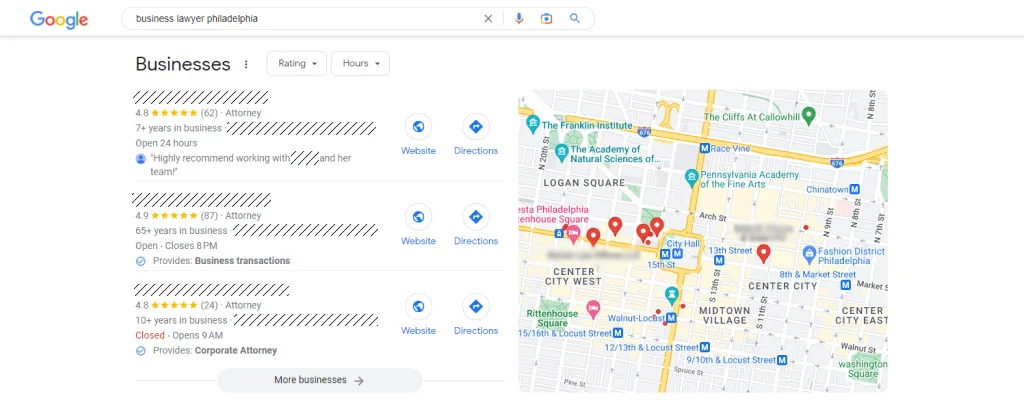
Task: Get Directions to the 24-review attorney
Action: 476,314
